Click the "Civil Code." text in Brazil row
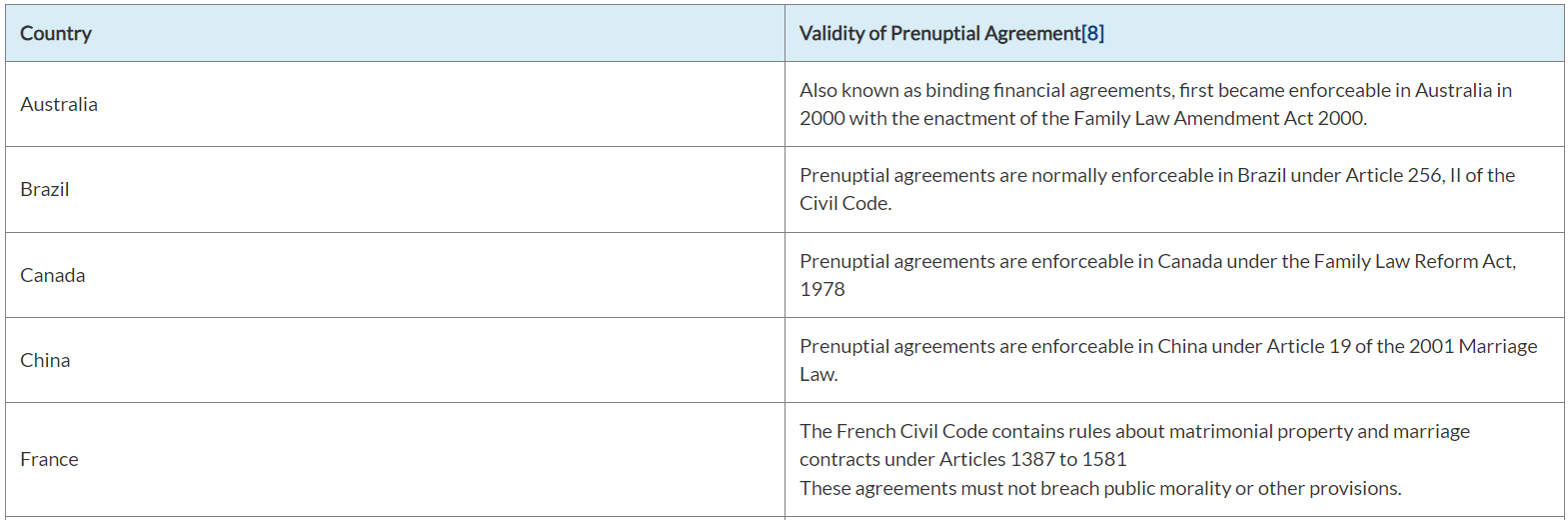The image size is (1568, 520). click(845, 203)
